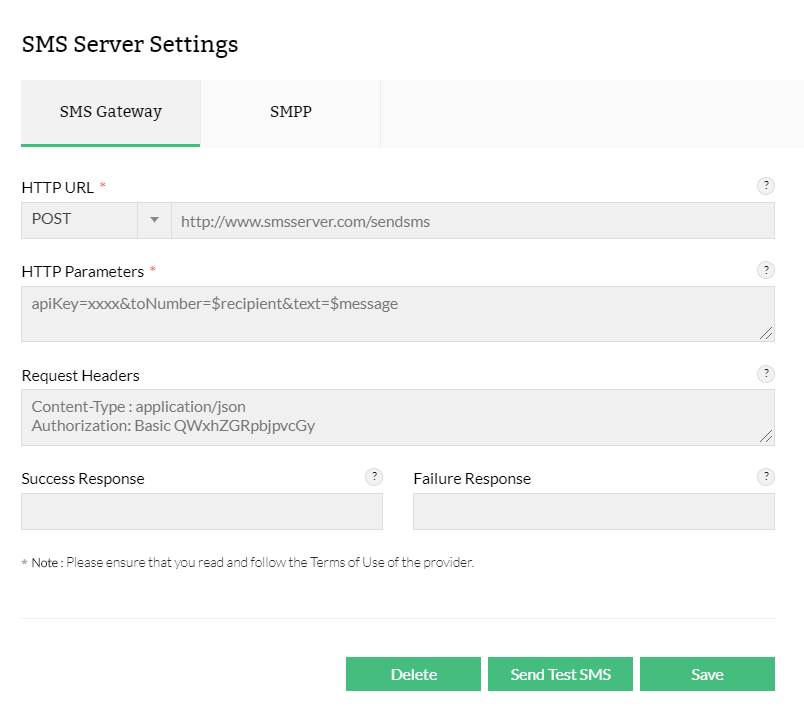This screenshot has width=804, height=720.
Task: Open the Success Response help tooltip
Action: [x=374, y=477]
